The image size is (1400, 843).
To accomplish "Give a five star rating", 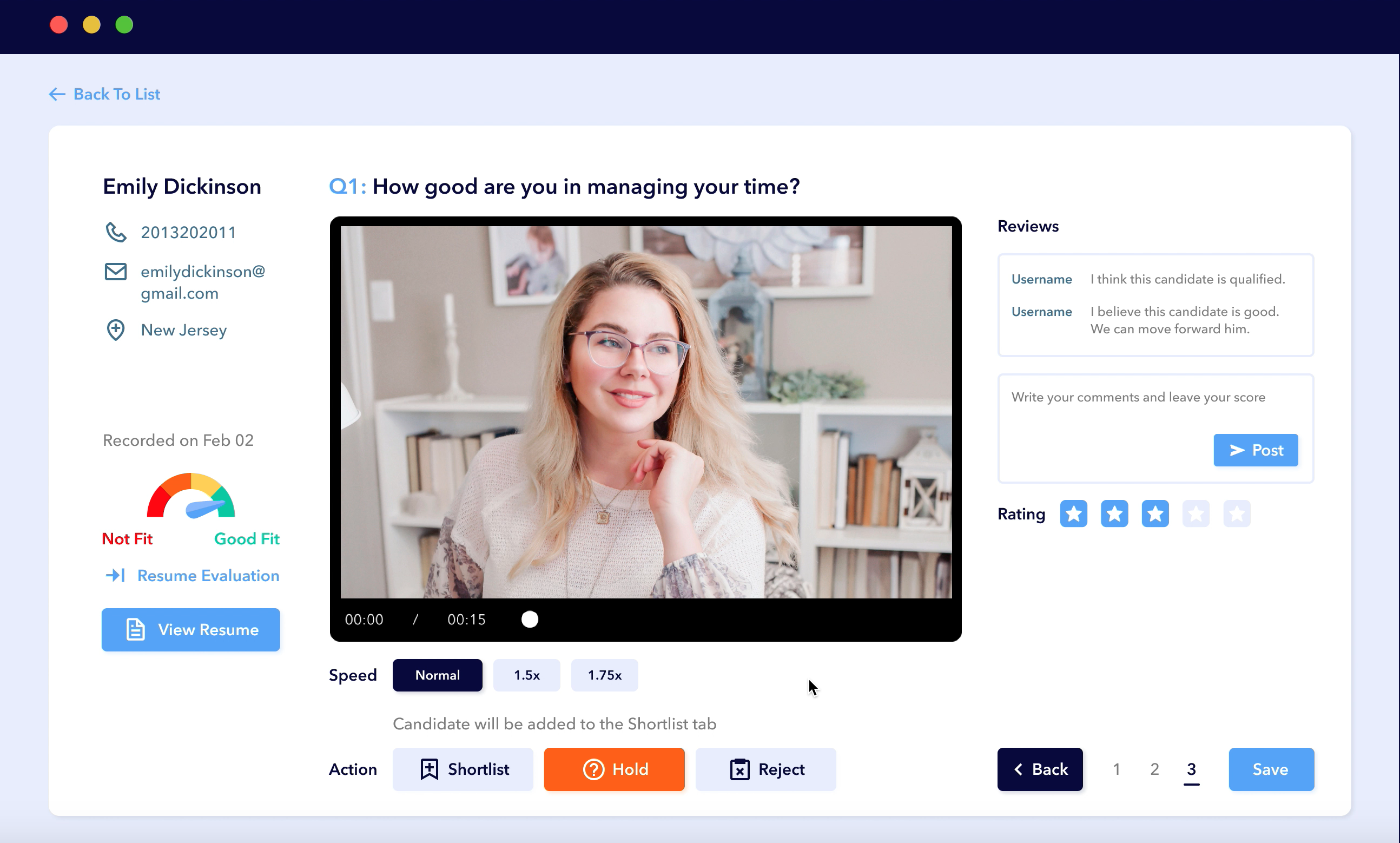I will pyautogui.click(x=1237, y=513).
